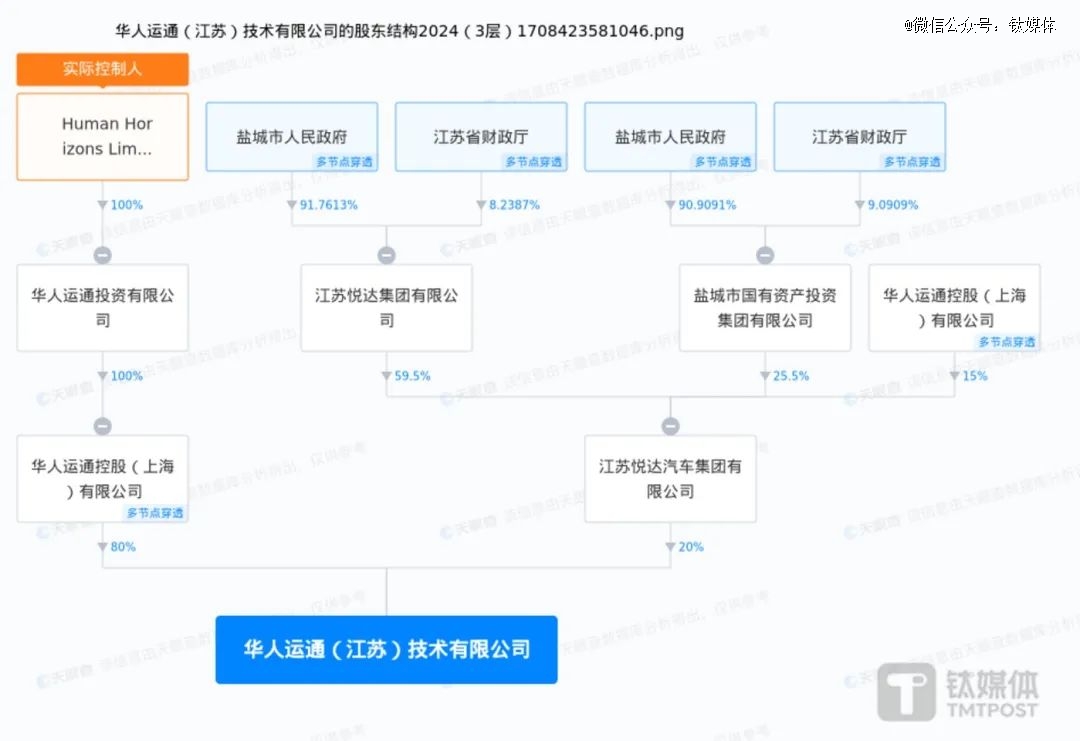Click the 80% stake label
The height and width of the screenshot is (741, 1080).
(123, 547)
